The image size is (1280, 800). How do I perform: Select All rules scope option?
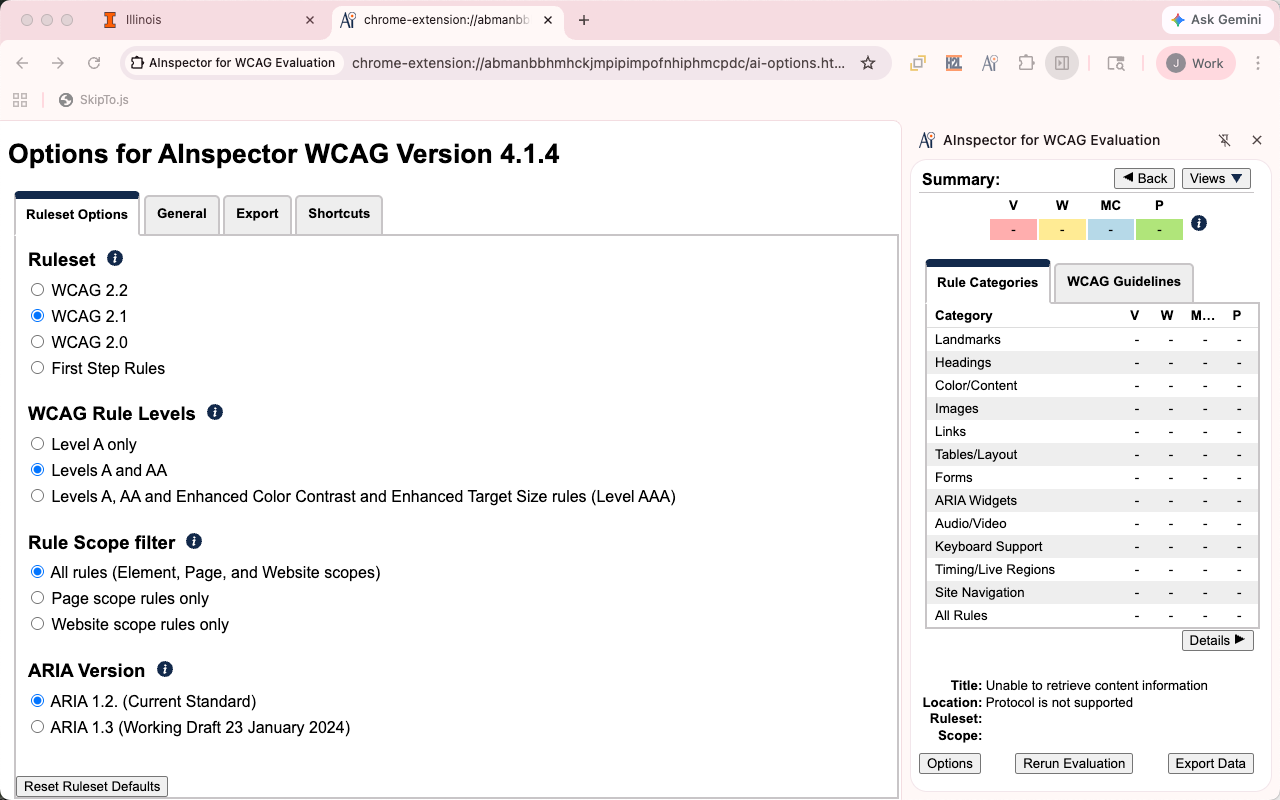37,573
